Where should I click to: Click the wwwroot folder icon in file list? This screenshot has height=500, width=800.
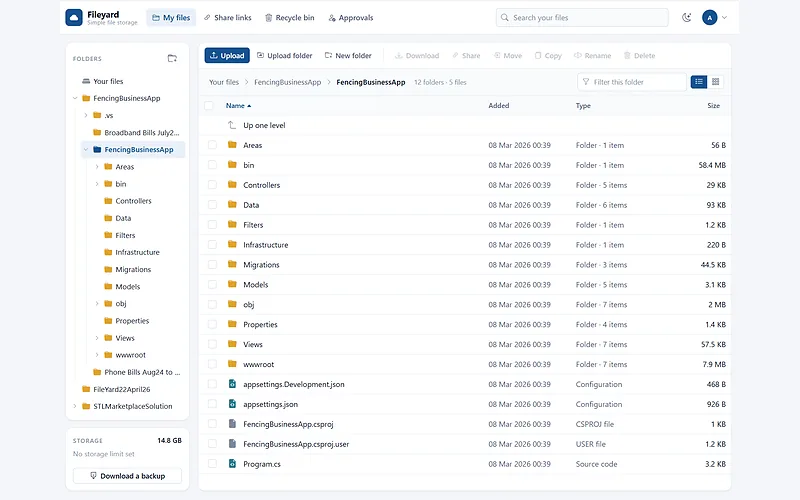(x=232, y=364)
